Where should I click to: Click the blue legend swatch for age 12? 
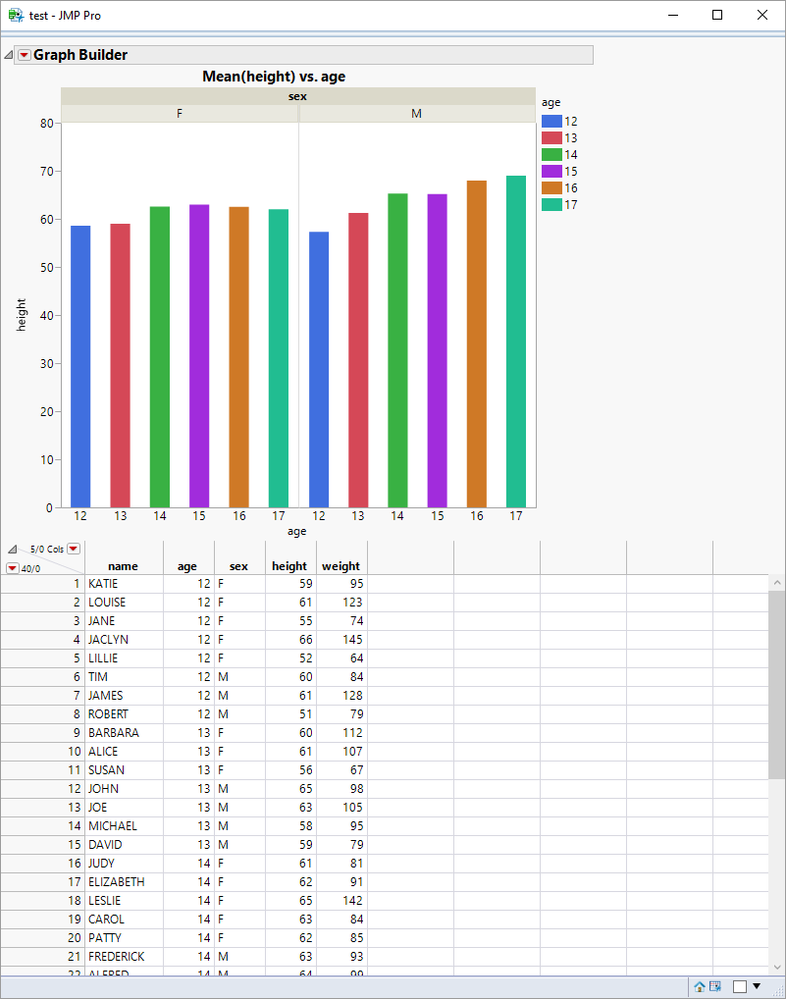(552, 121)
